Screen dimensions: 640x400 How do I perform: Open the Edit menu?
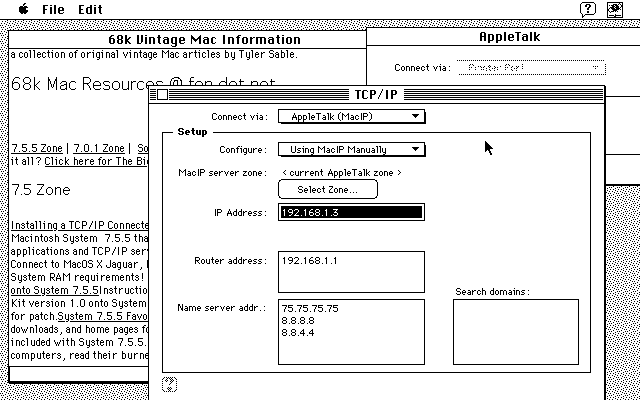(x=90, y=9)
